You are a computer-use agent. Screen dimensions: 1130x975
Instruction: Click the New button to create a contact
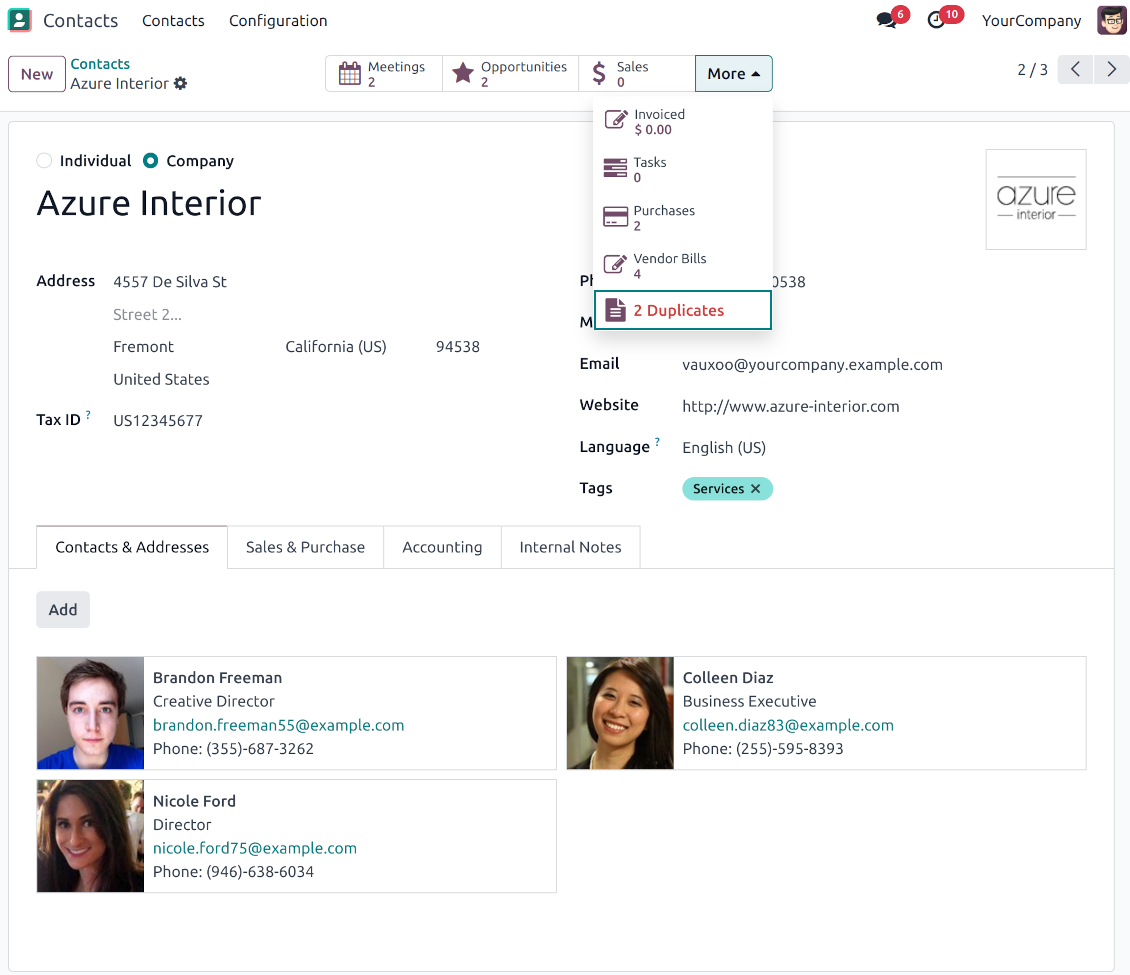pyautogui.click(x=36, y=74)
